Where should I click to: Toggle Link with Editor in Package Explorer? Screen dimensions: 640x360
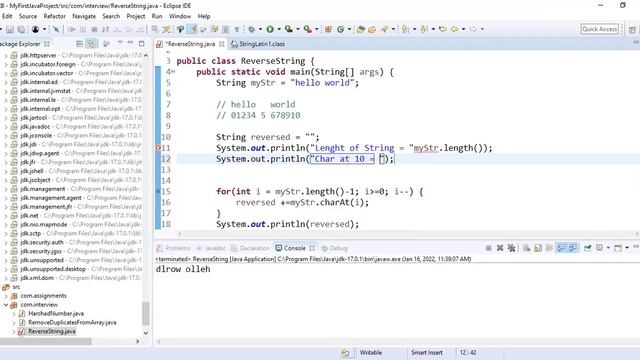pos(92,44)
